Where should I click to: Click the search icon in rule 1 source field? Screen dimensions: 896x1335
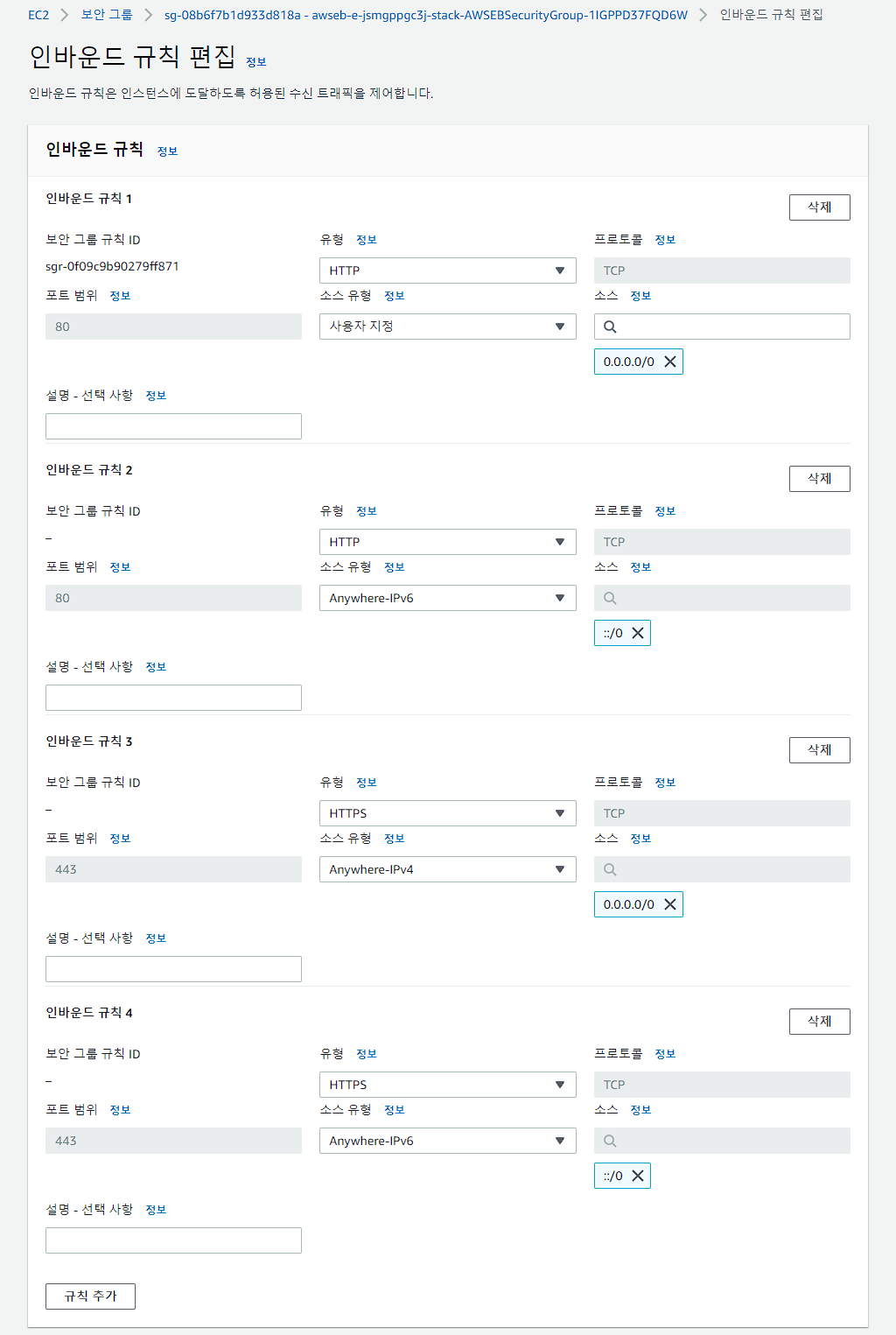click(610, 327)
